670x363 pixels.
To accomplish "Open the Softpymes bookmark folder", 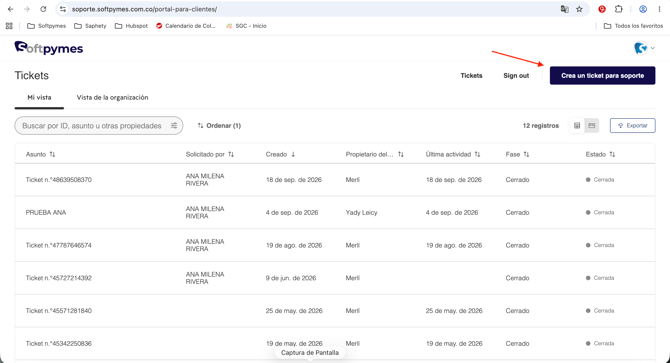I will pyautogui.click(x=47, y=26).
